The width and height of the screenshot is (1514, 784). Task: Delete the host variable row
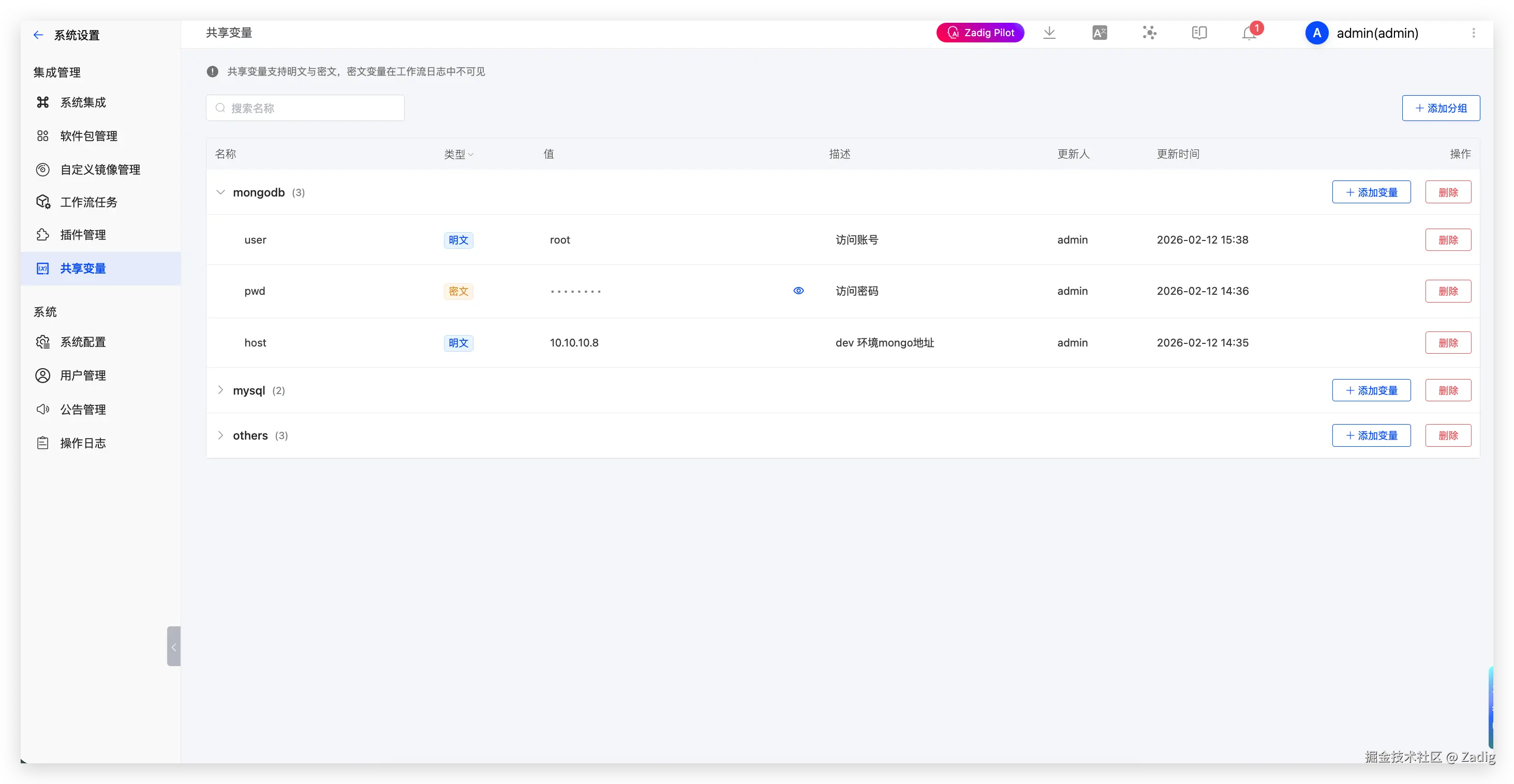point(1448,343)
